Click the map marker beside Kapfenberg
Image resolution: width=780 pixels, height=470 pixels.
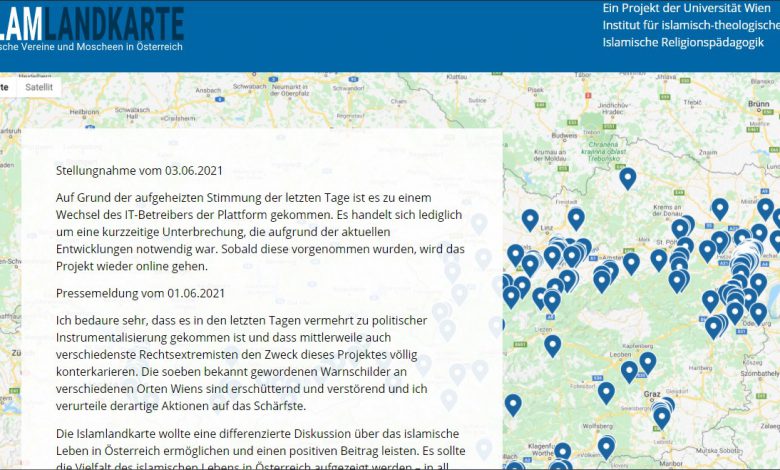pos(648,362)
